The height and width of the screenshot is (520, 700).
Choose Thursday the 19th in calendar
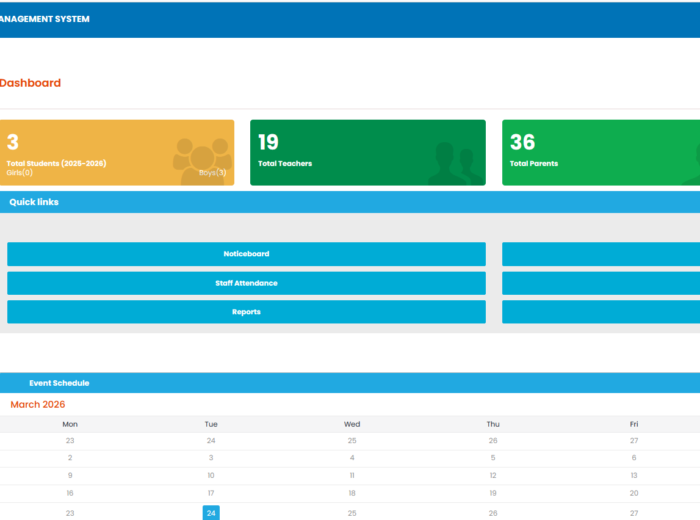click(x=493, y=493)
